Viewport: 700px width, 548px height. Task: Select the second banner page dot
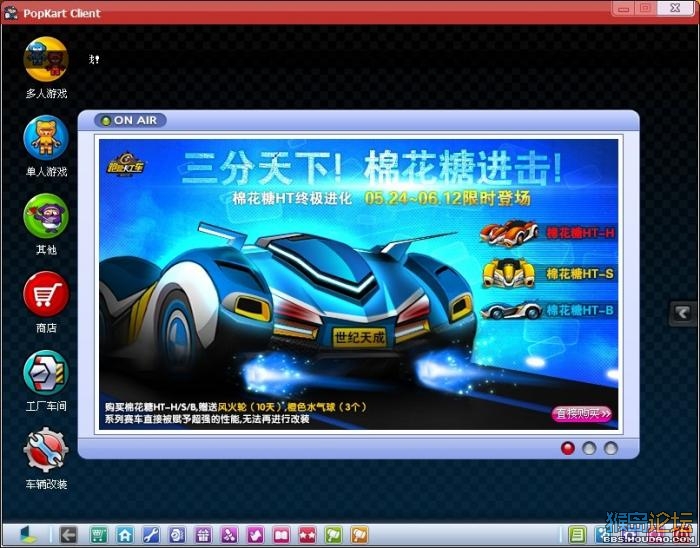pos(589,448)
